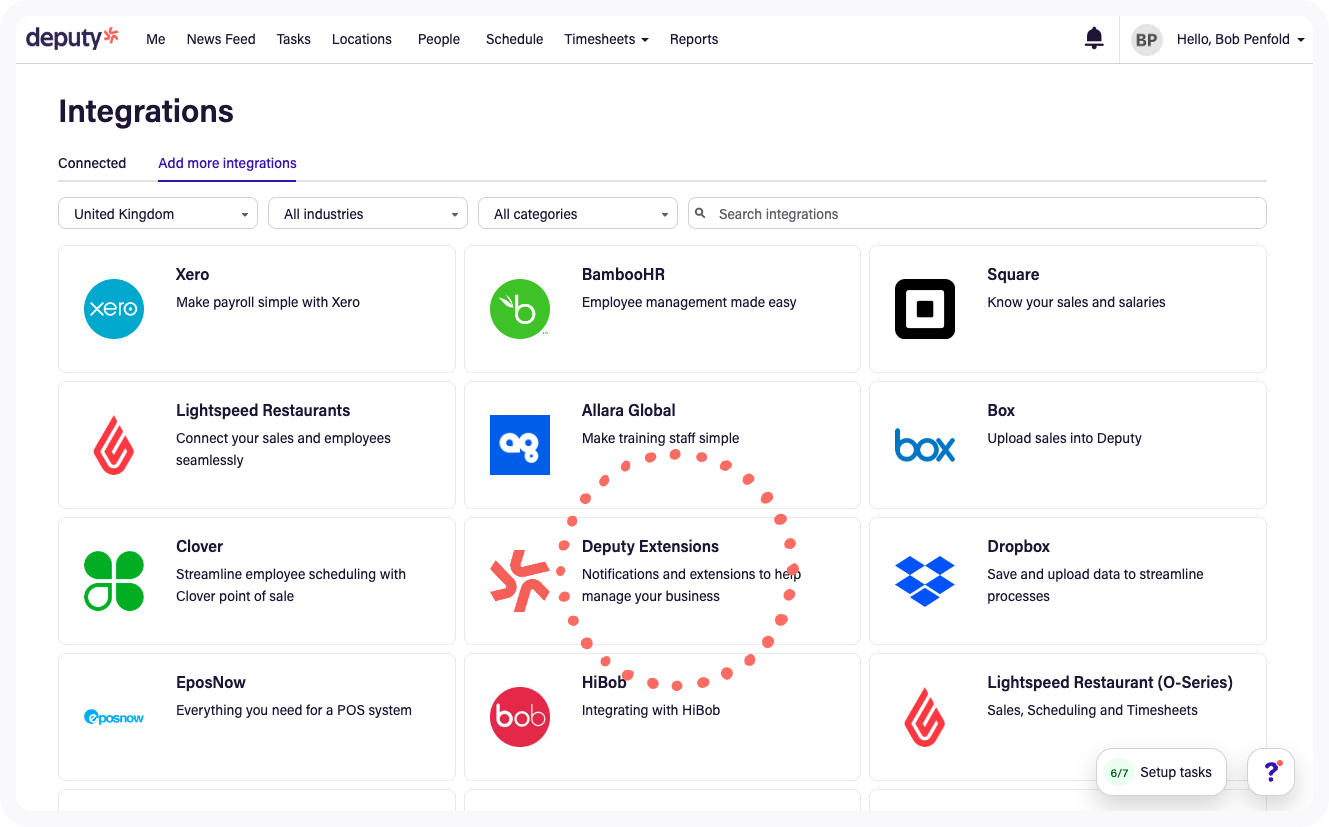Open News Feed in navigation
The height and width of the screenshot is (827, 1329).
point(221,39)
